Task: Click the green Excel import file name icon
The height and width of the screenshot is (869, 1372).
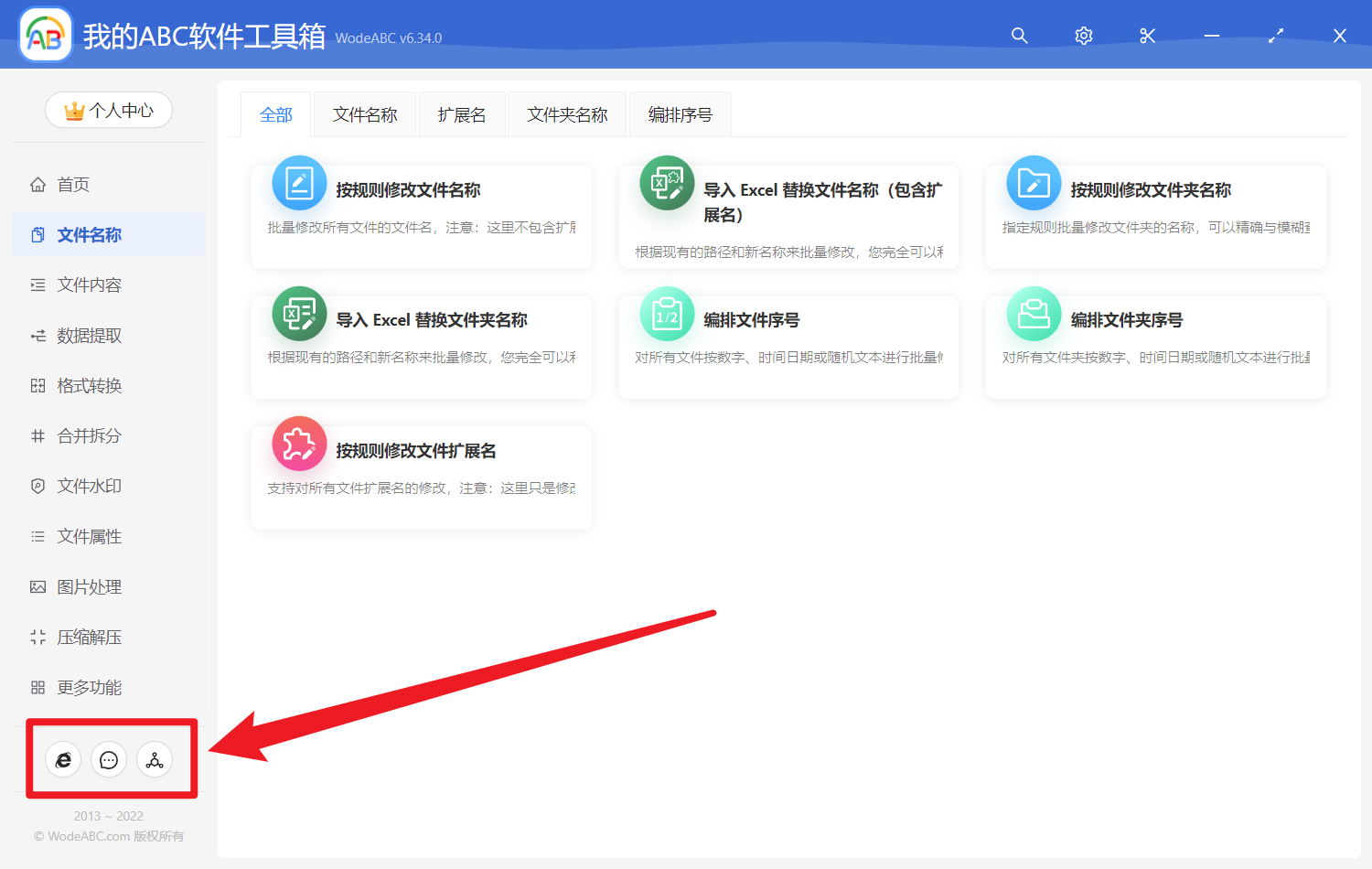Action: coord(667,184)
